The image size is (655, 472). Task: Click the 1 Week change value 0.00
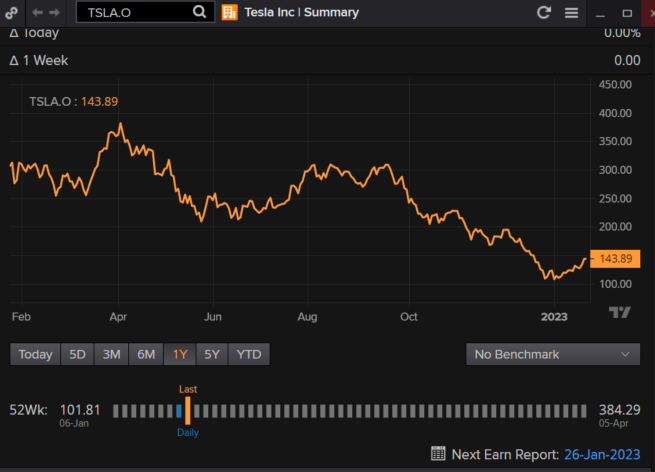coord(627,61)
